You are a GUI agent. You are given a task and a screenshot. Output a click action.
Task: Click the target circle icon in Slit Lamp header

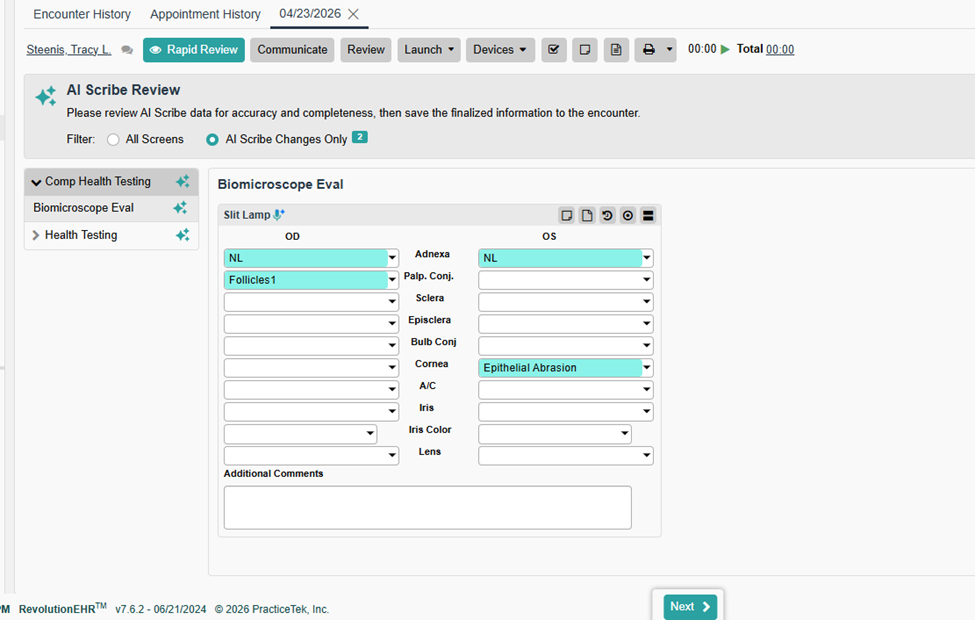(x=627, y=215)
